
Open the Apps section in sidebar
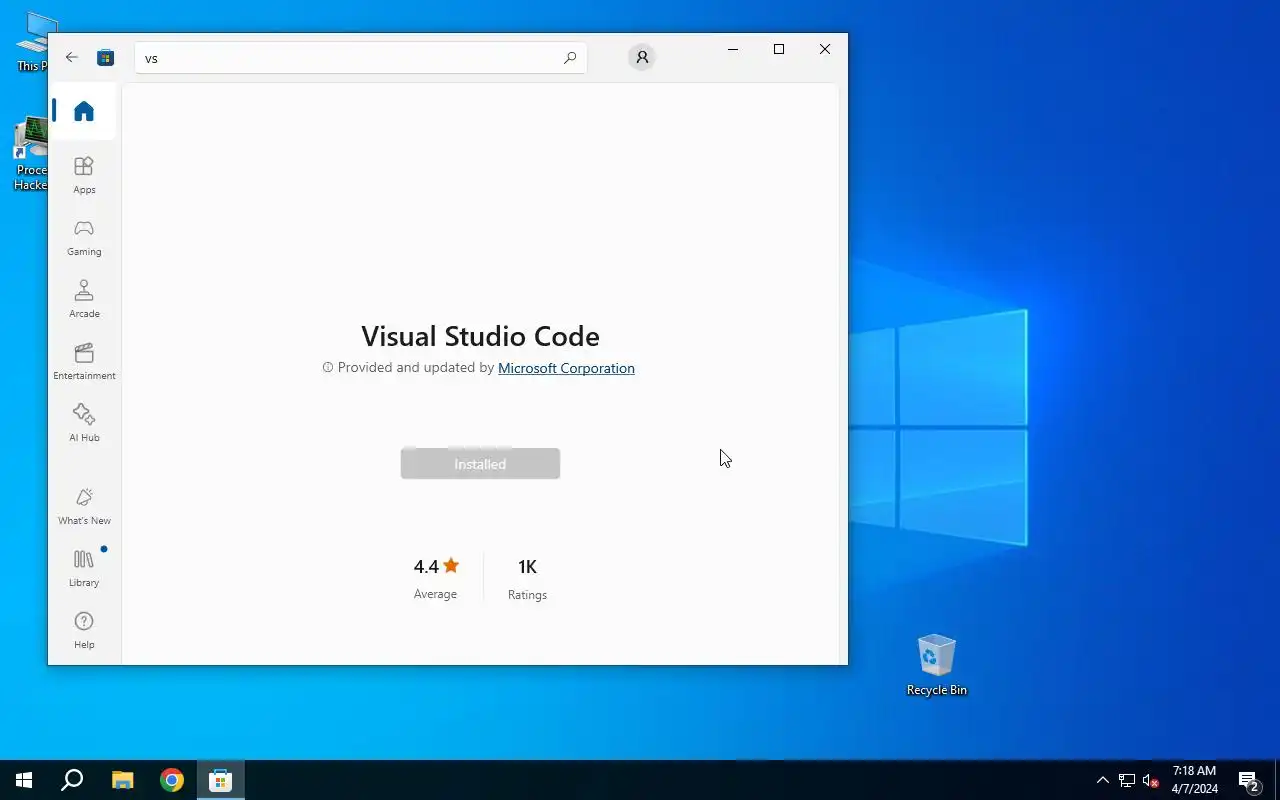(x=84, y=175)
